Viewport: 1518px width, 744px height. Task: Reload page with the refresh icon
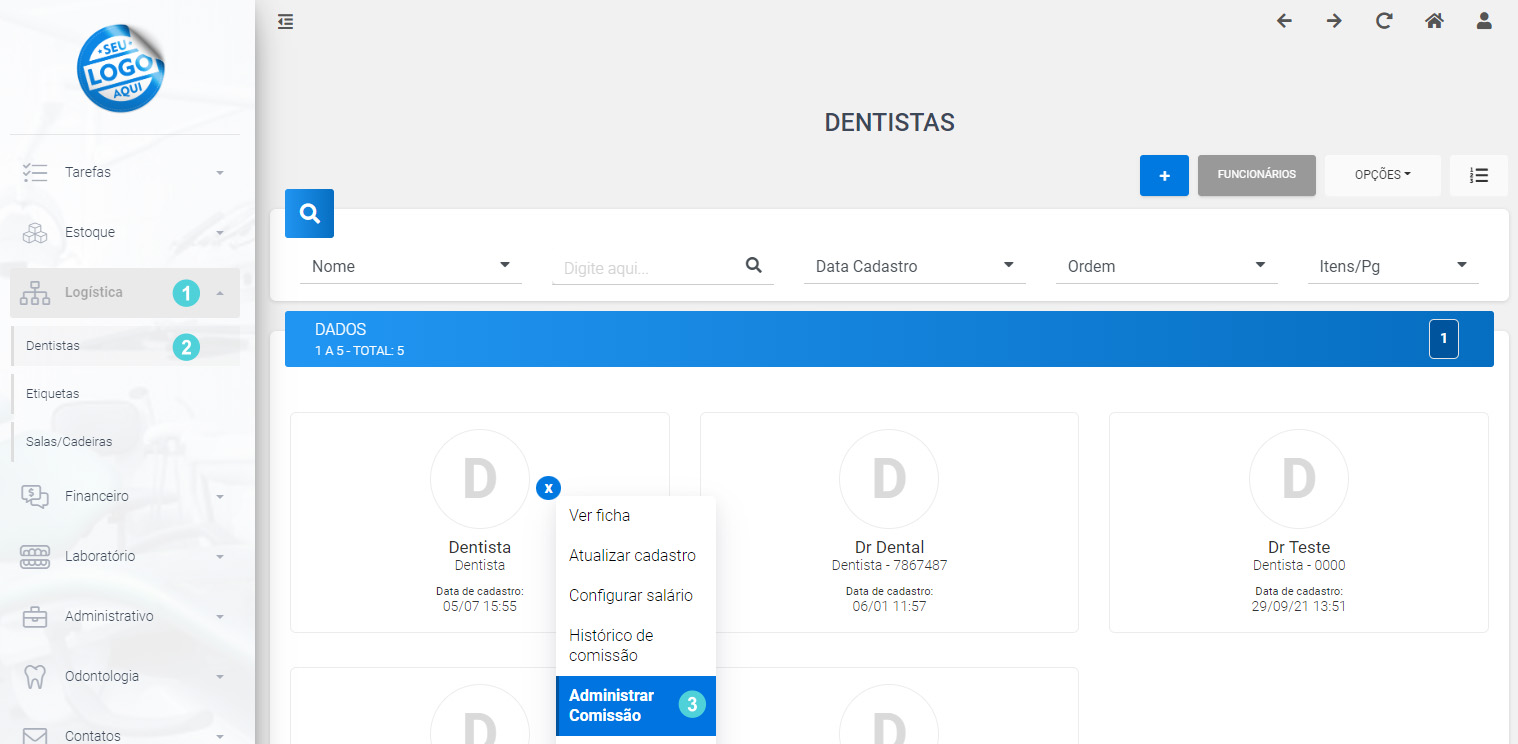[x=1384, y=21]
